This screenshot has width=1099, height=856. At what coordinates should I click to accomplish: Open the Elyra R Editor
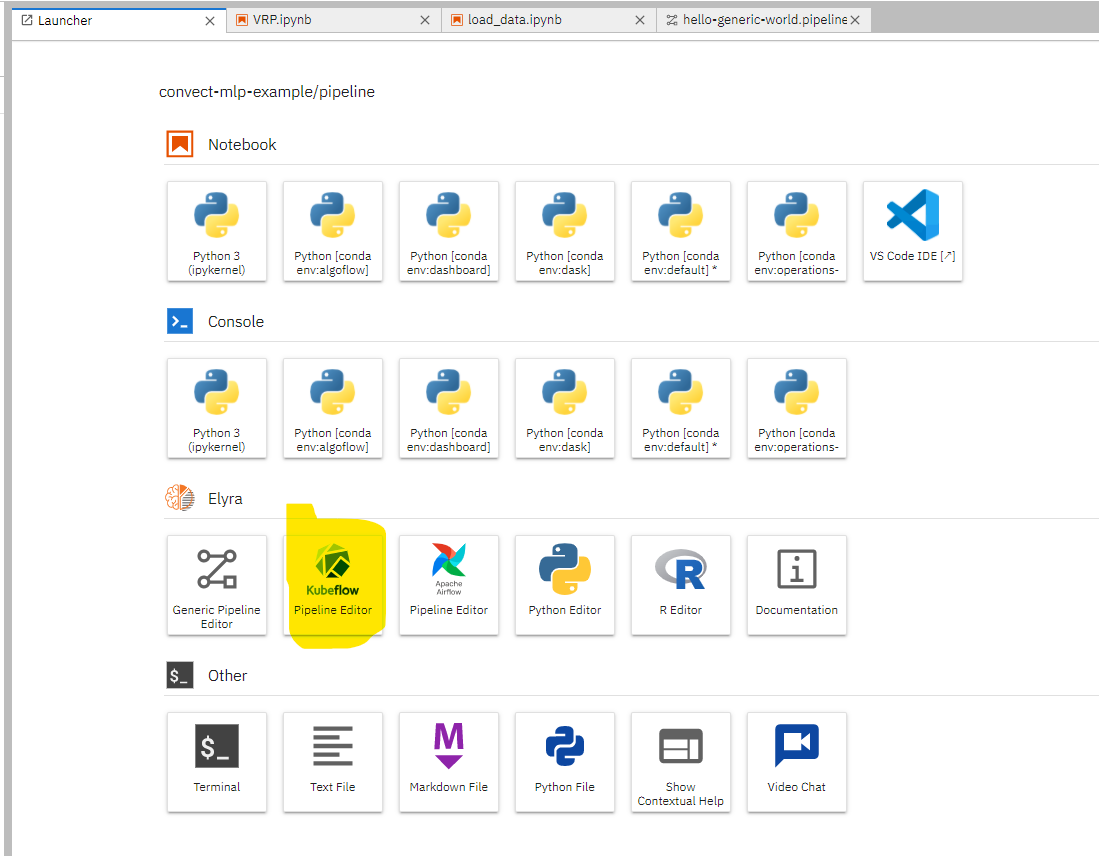click(x=681, y=585)
